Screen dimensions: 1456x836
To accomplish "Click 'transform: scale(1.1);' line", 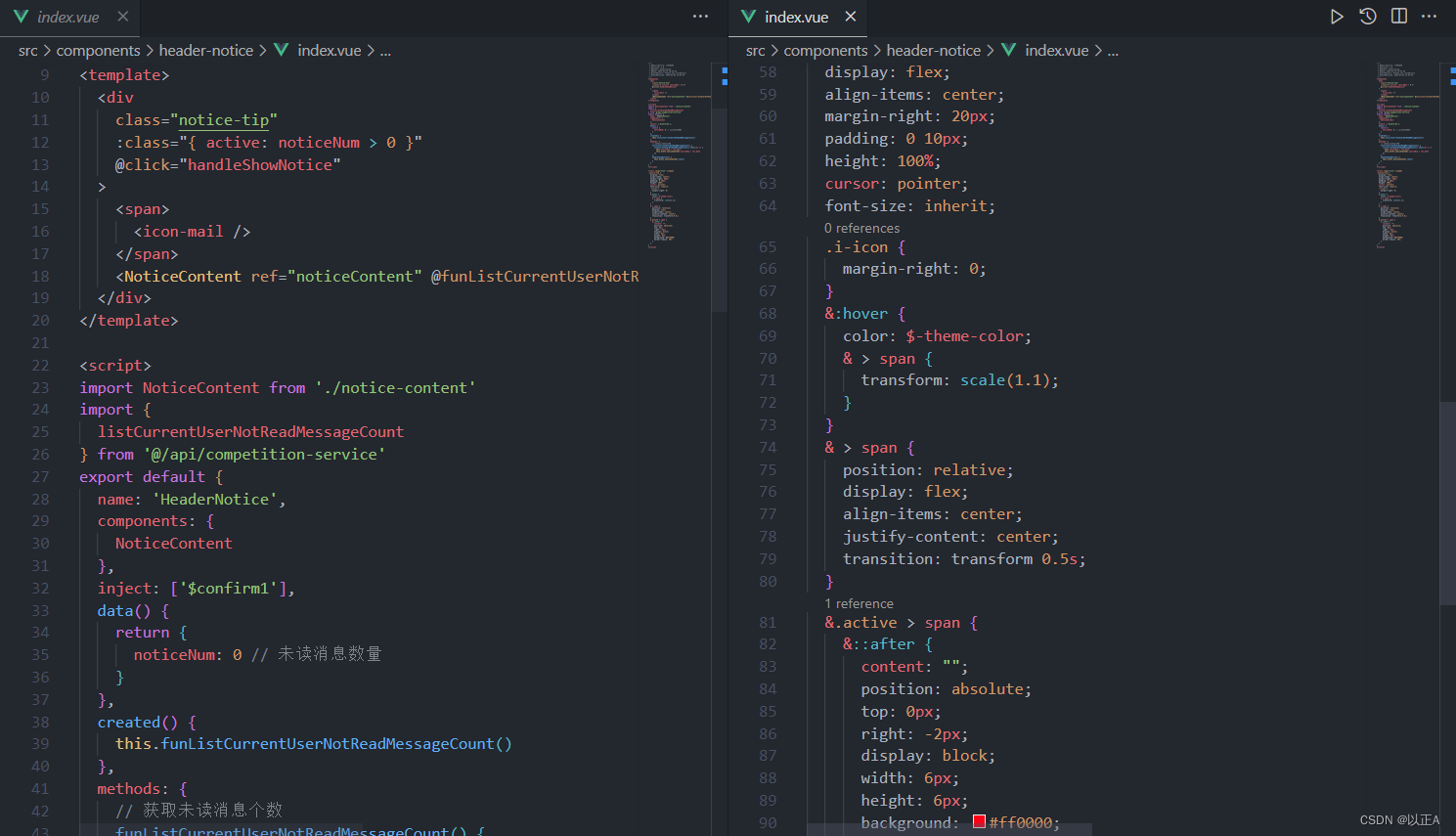I will pos(960,380).
